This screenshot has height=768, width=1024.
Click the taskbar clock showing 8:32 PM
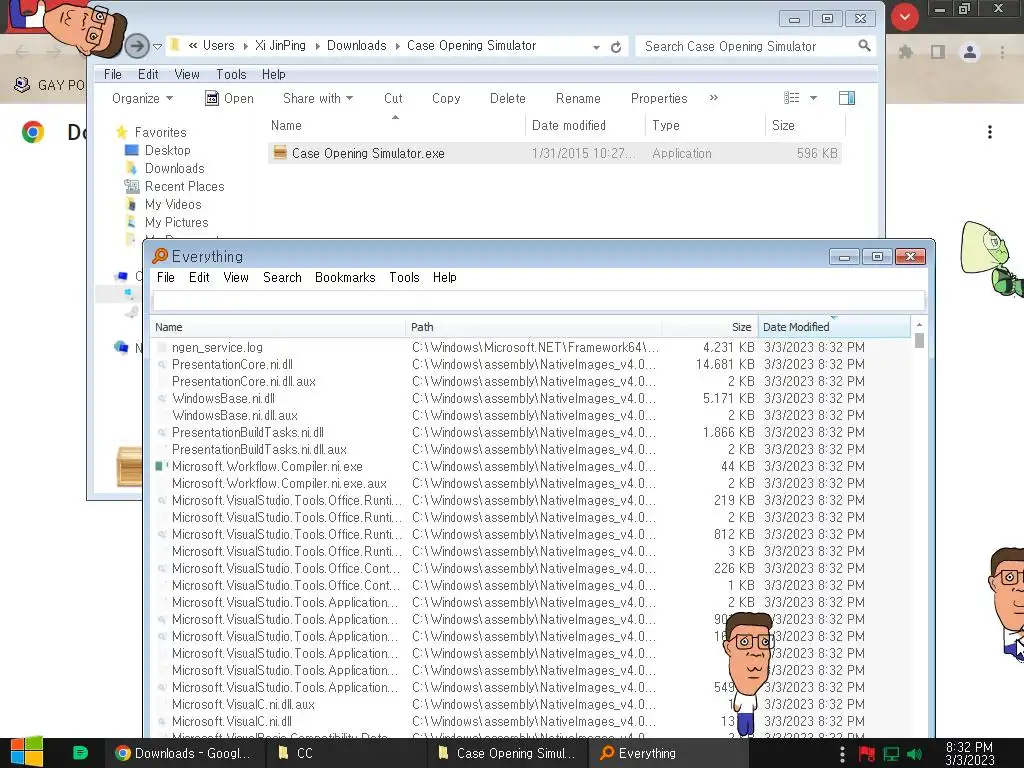click(969, 753)
